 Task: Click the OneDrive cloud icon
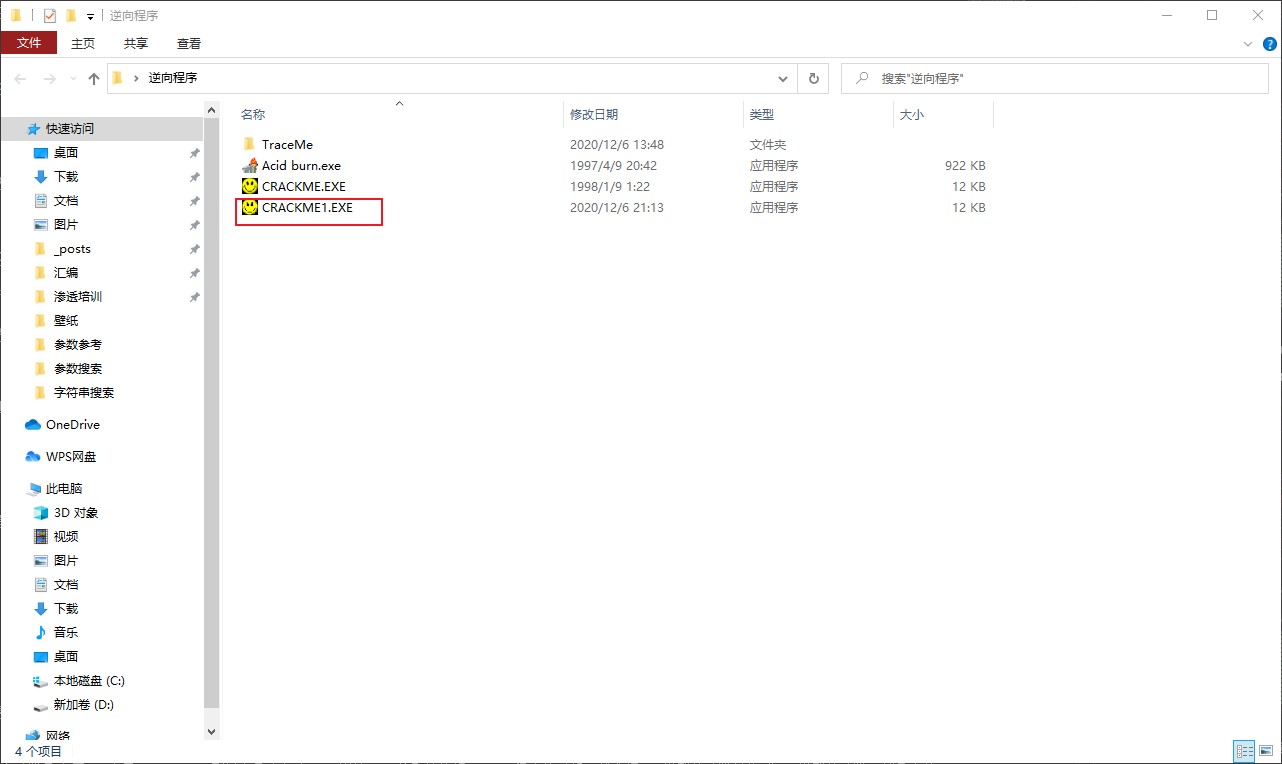34,424
